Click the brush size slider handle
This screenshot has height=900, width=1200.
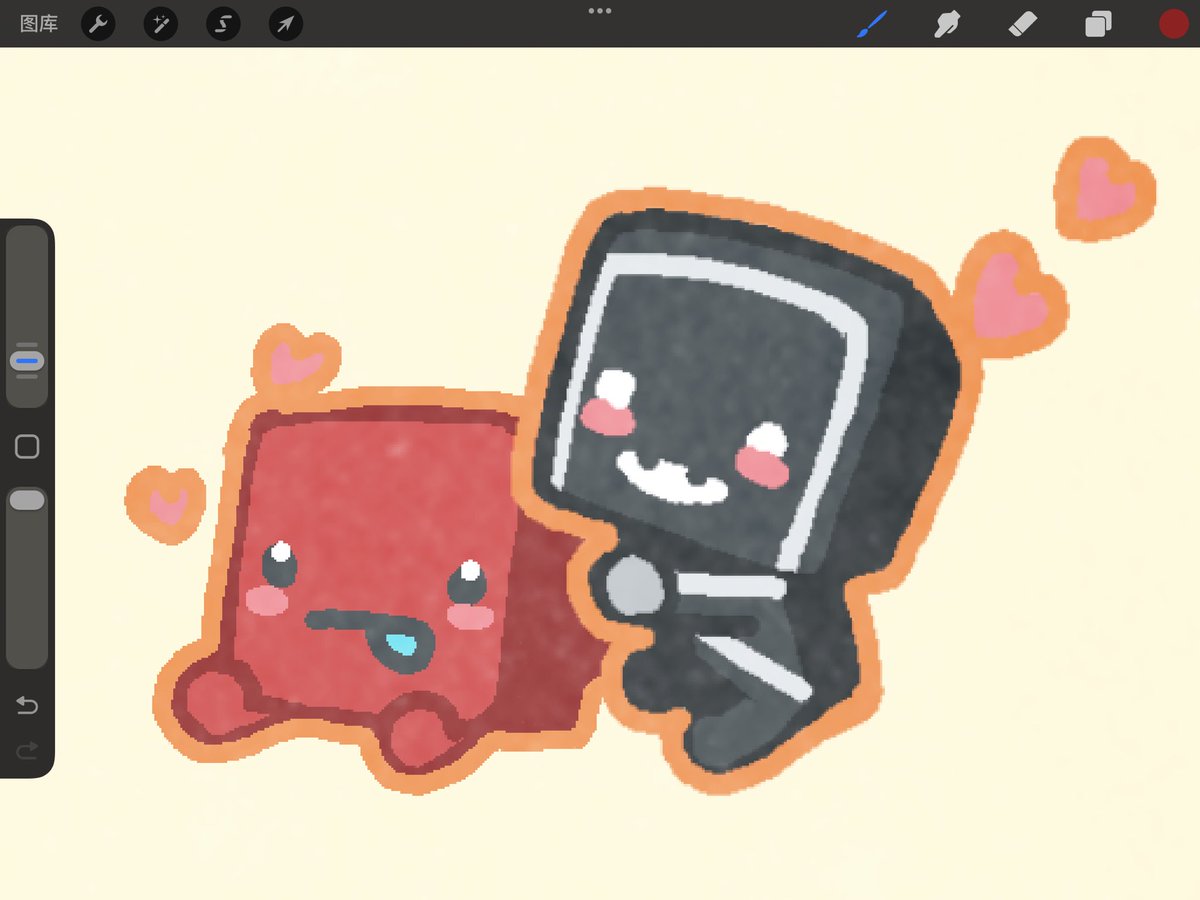(x=27, y=360)
